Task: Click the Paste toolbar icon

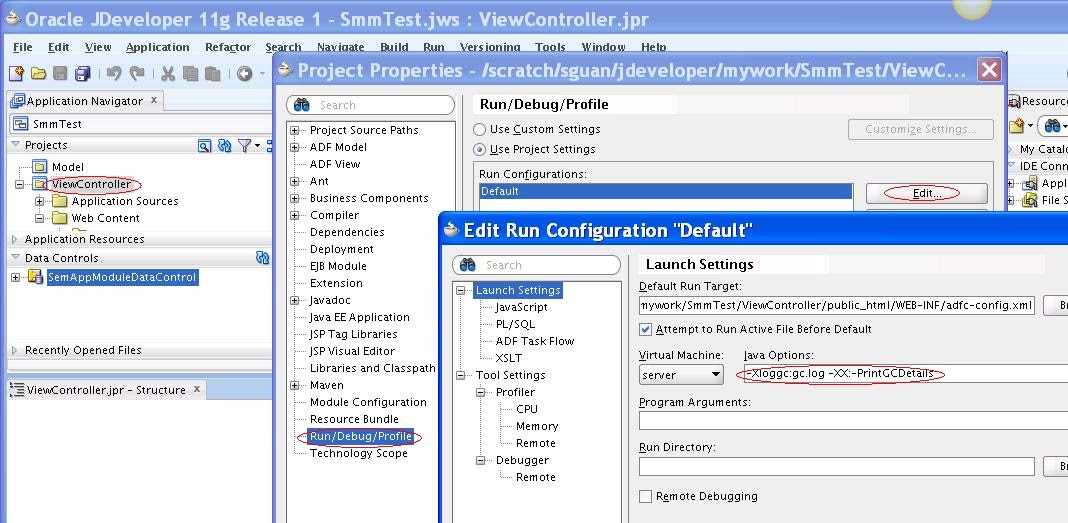Action: pyautogui.click(x=213, y=74)
